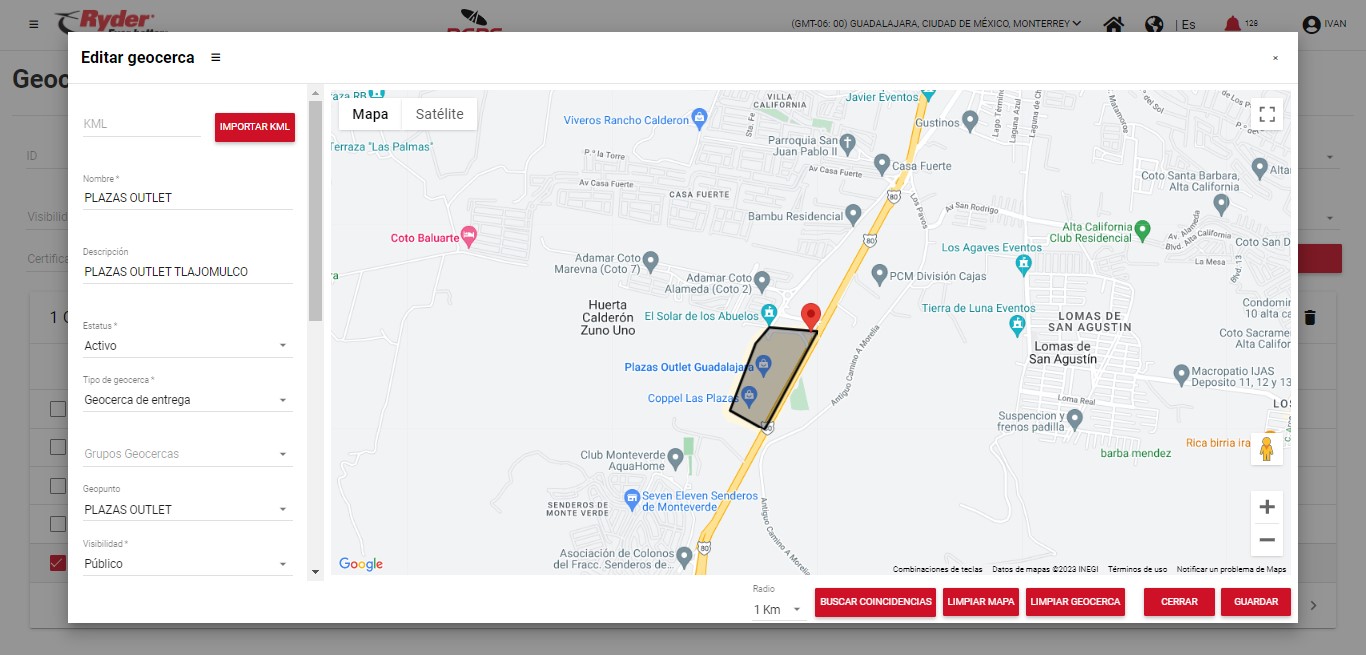Open the Tipo de geocerca dropdown
The height and width of the screenshot is (655, 1366).
point(187,400)
